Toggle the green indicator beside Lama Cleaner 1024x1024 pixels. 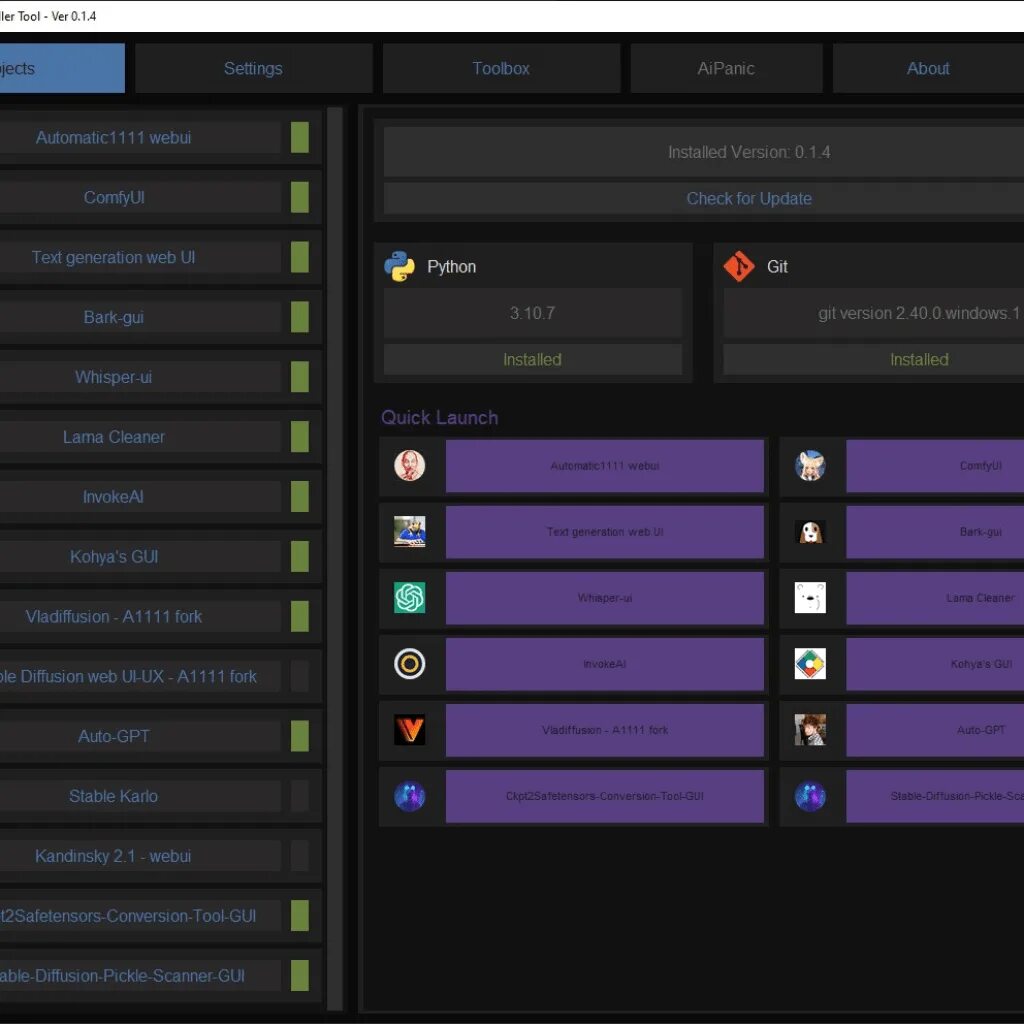300,437
